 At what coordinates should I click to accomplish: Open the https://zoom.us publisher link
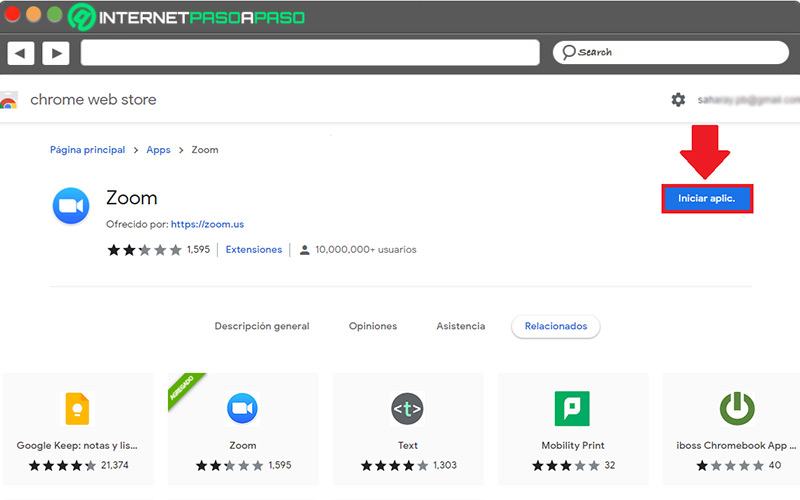pos(207,224)
